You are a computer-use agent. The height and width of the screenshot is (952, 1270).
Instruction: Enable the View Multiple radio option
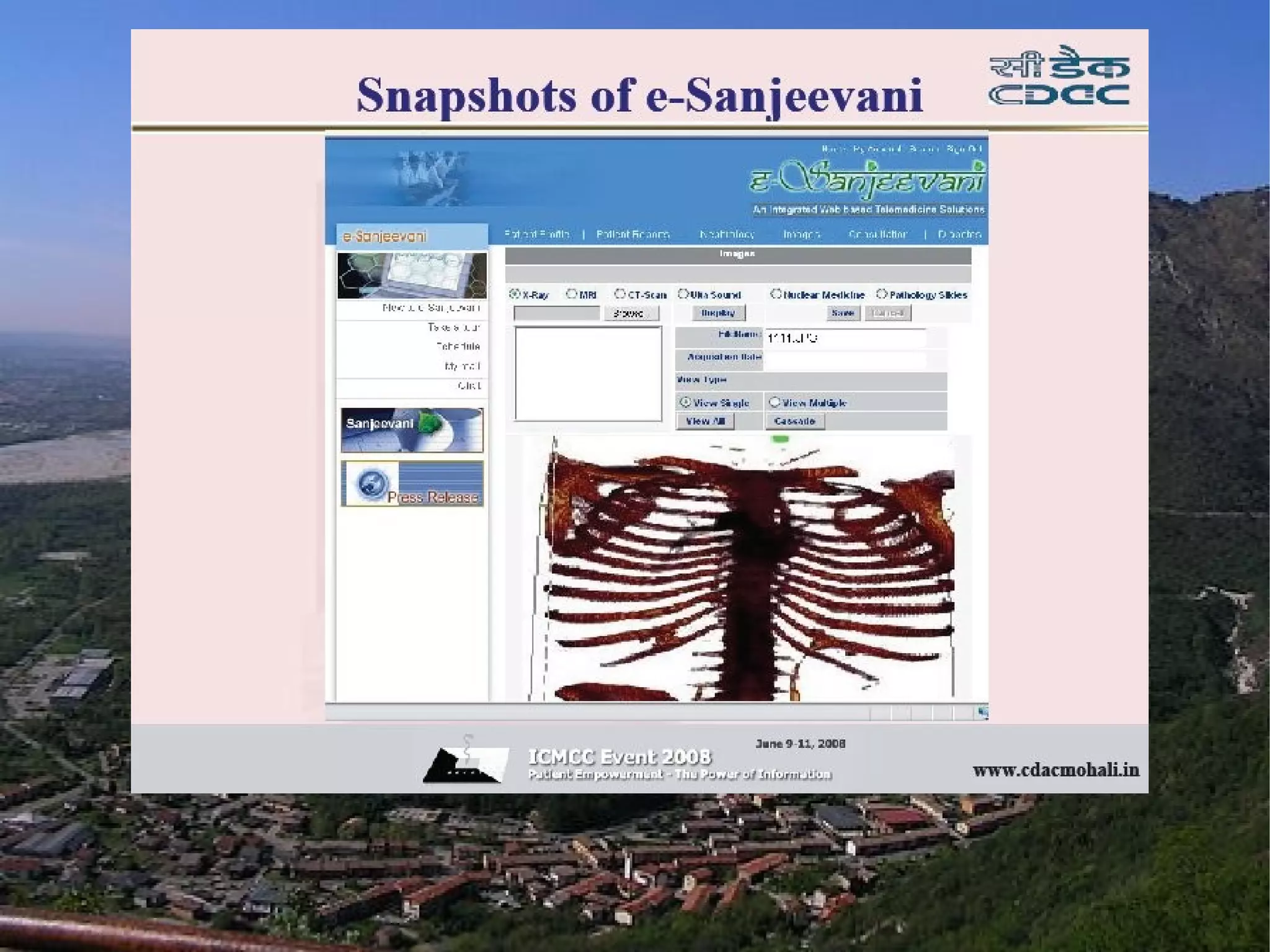click(774, 402)
